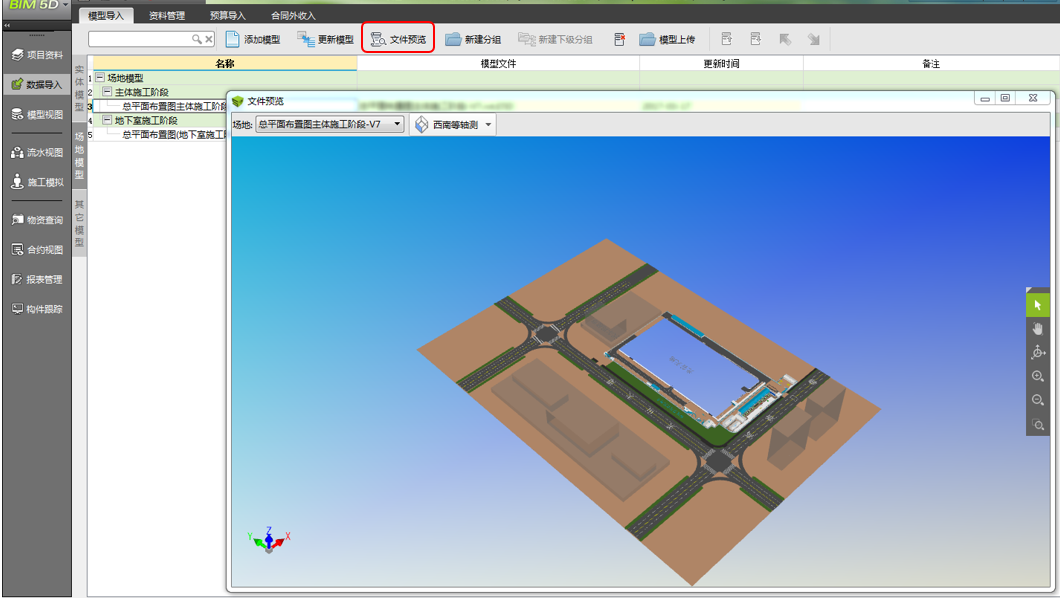Select the 其它模型 vertical tab
The image size is (1060, 598).
[x=79, y=223]
